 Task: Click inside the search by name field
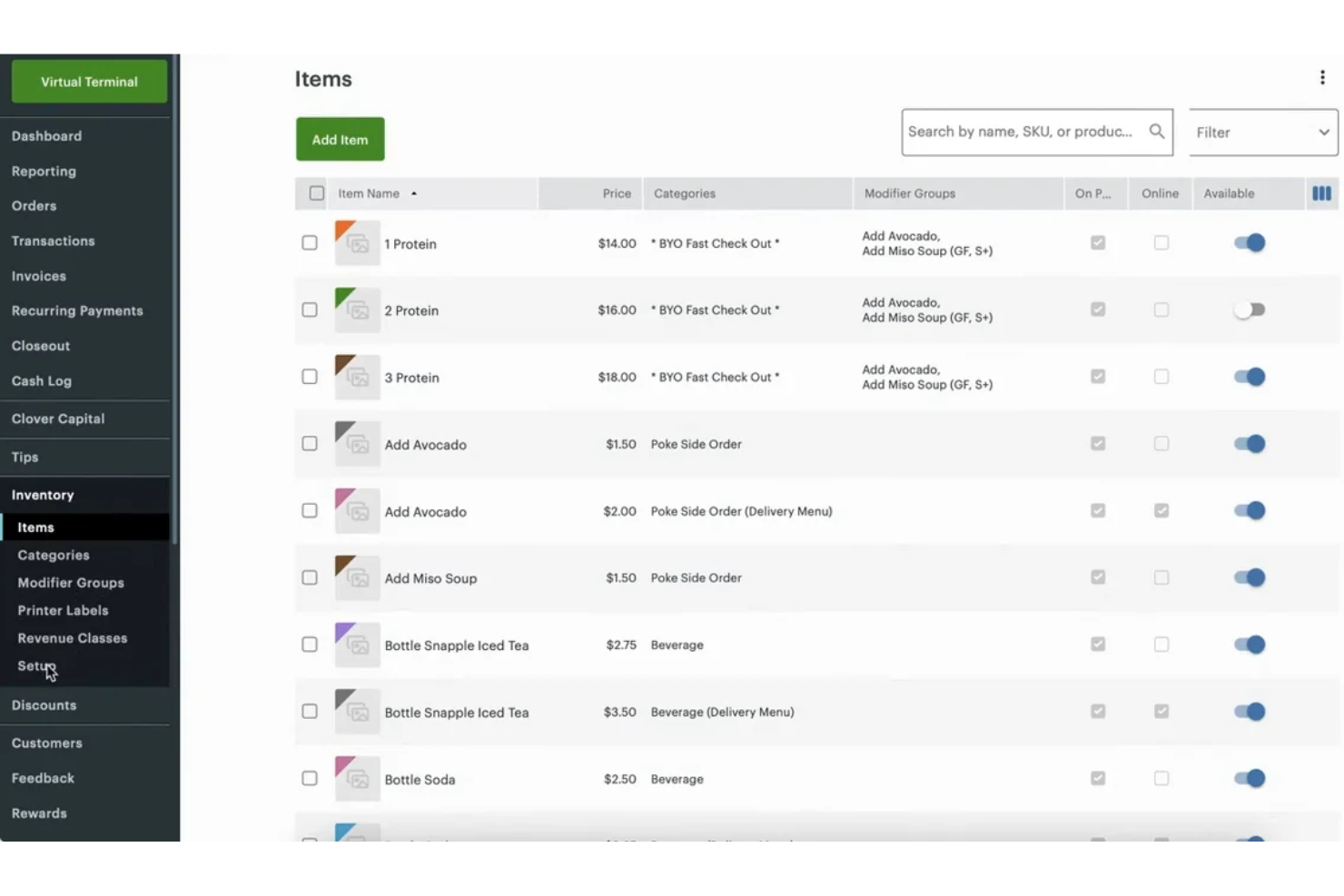point(1017,132)
